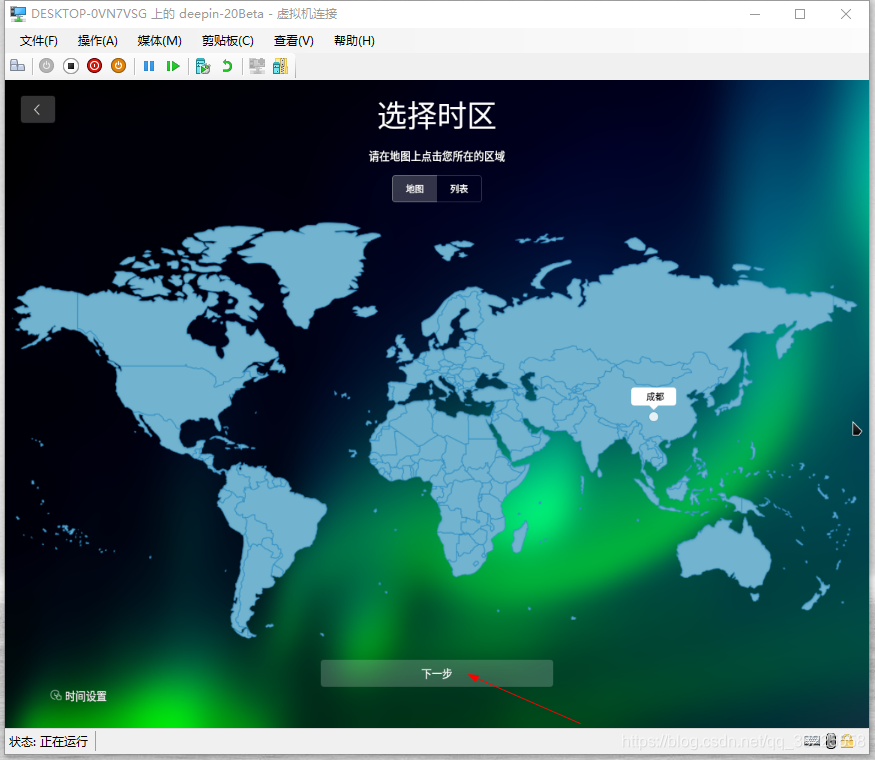
Task: Open the 操作(A) menu
Action: (x=98, y=41)
